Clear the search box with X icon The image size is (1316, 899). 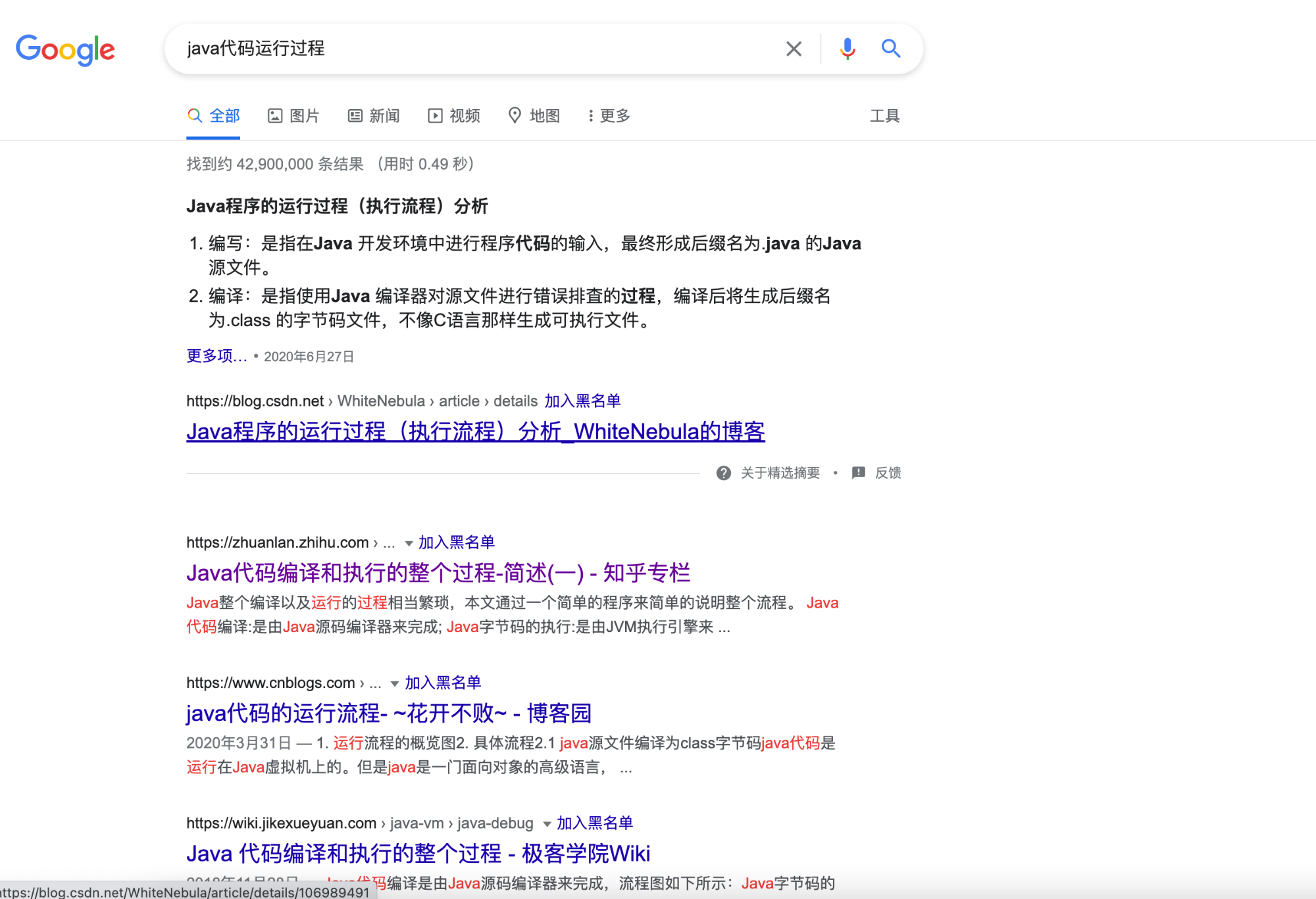(794, 49)
